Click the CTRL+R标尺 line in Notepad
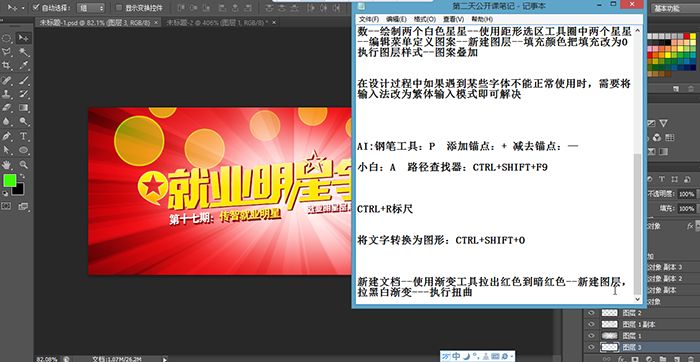Screen dimensions: 700x362 385,208
